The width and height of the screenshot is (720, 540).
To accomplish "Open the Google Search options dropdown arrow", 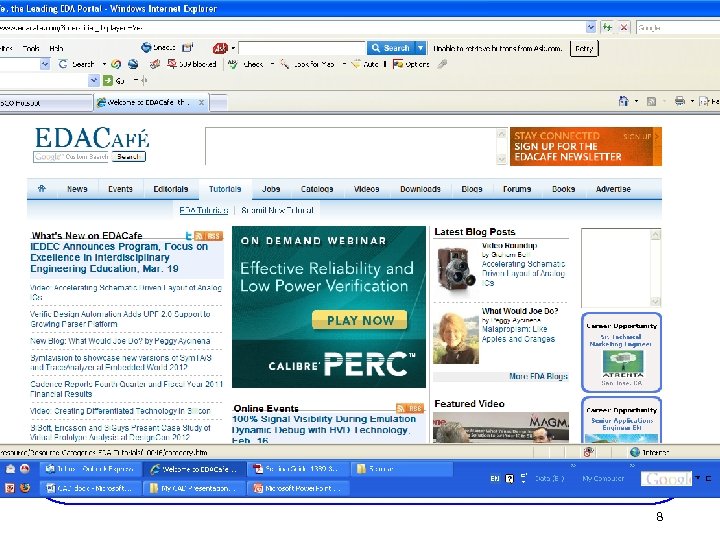I will click(x=104, y=64).
